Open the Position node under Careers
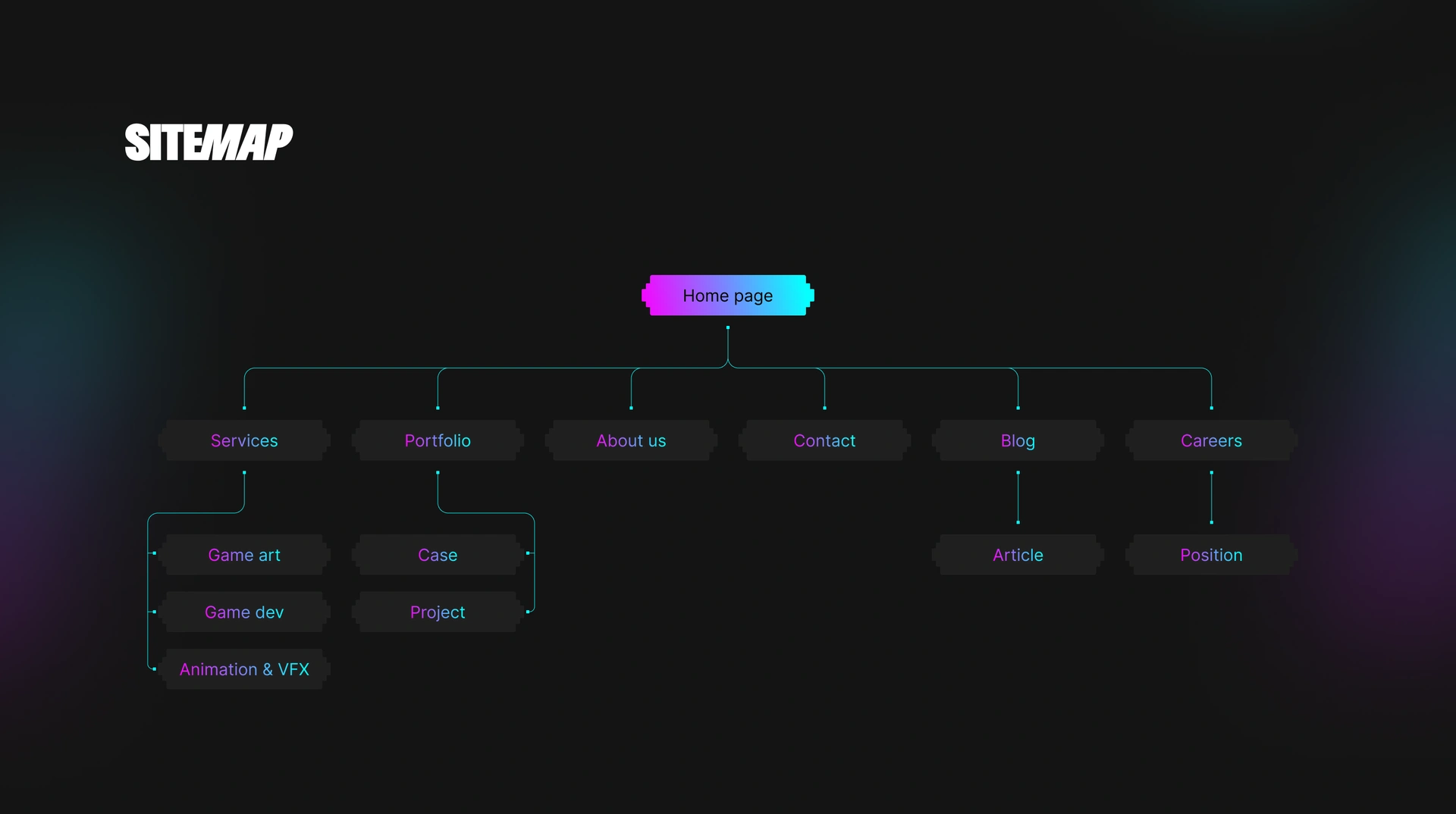The width and height of the screenshot is (1456, 814). pos(1211,555)
